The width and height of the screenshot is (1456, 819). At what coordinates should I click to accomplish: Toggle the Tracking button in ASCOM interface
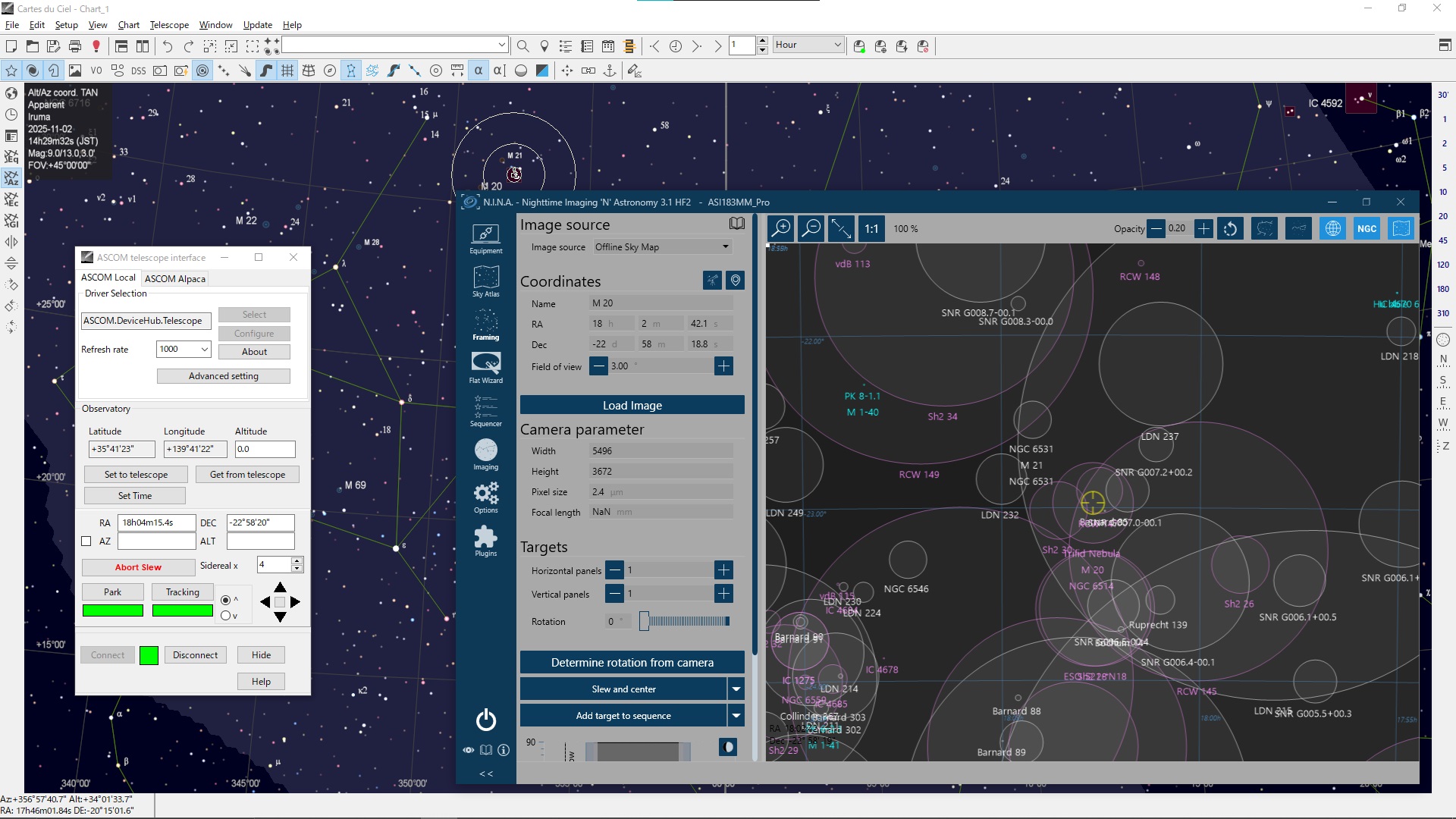(x=182, y=592)
